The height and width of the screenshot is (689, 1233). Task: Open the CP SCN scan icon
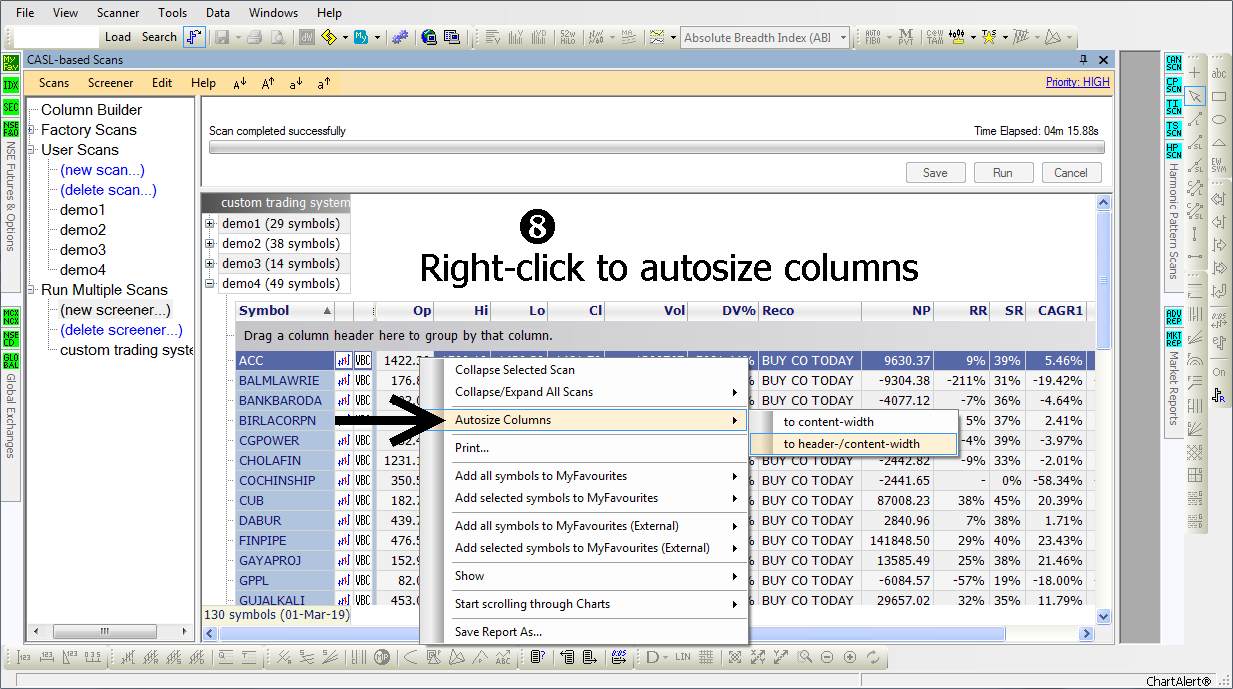(x=1173, y=85)
